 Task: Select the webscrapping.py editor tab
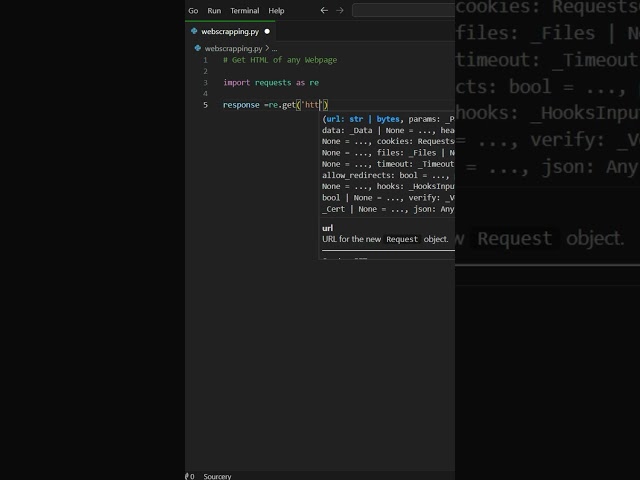pos(230,31)
